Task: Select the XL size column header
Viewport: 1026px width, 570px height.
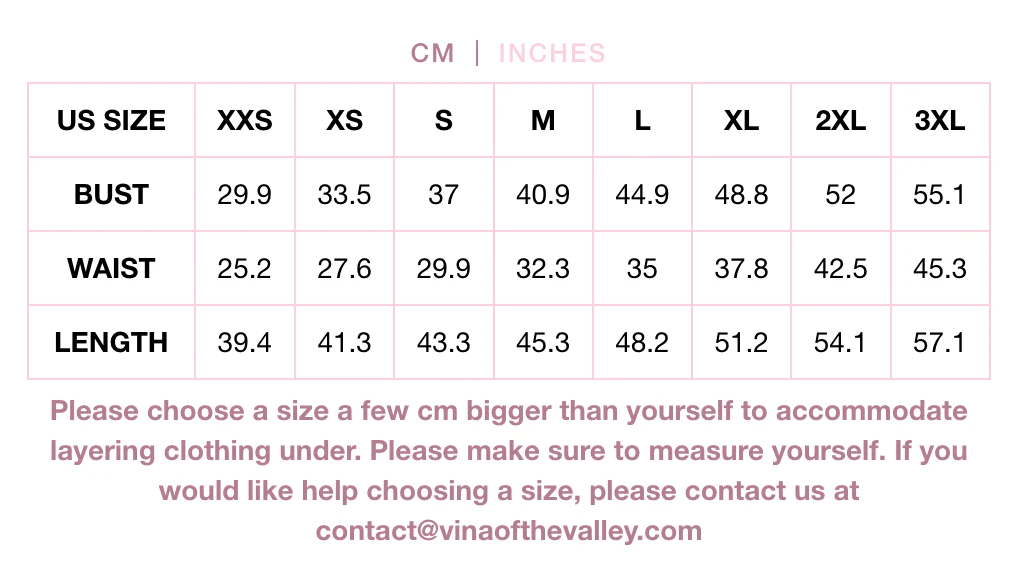Action: 741,120
